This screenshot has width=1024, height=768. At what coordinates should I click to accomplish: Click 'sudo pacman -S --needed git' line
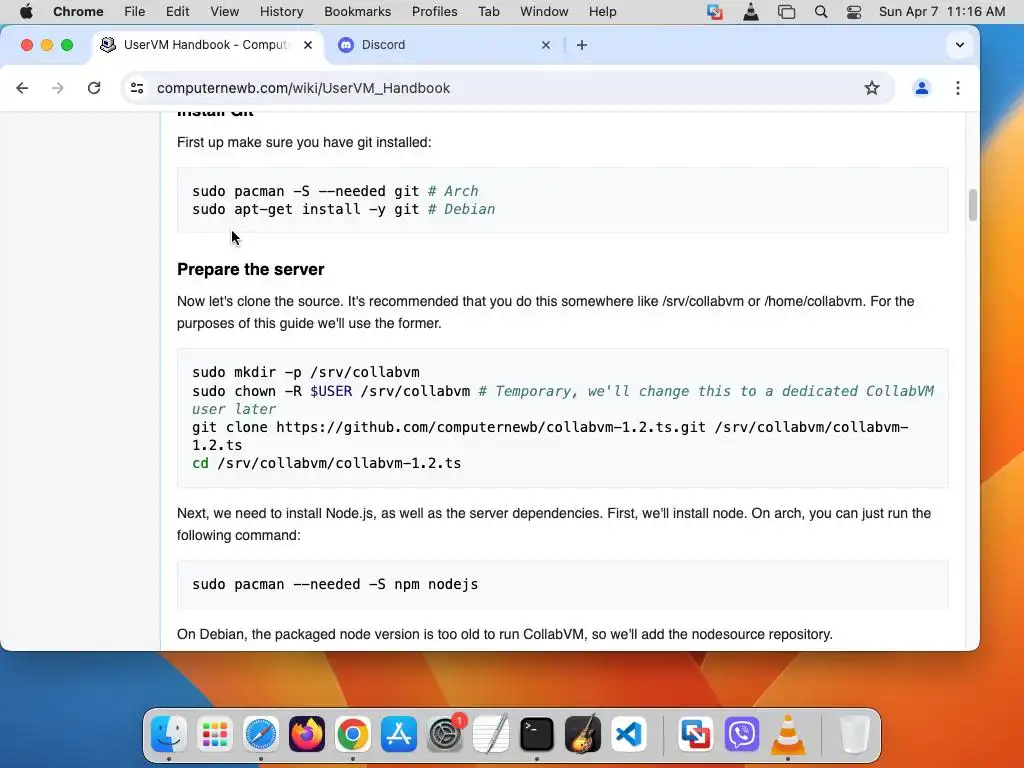335,191
